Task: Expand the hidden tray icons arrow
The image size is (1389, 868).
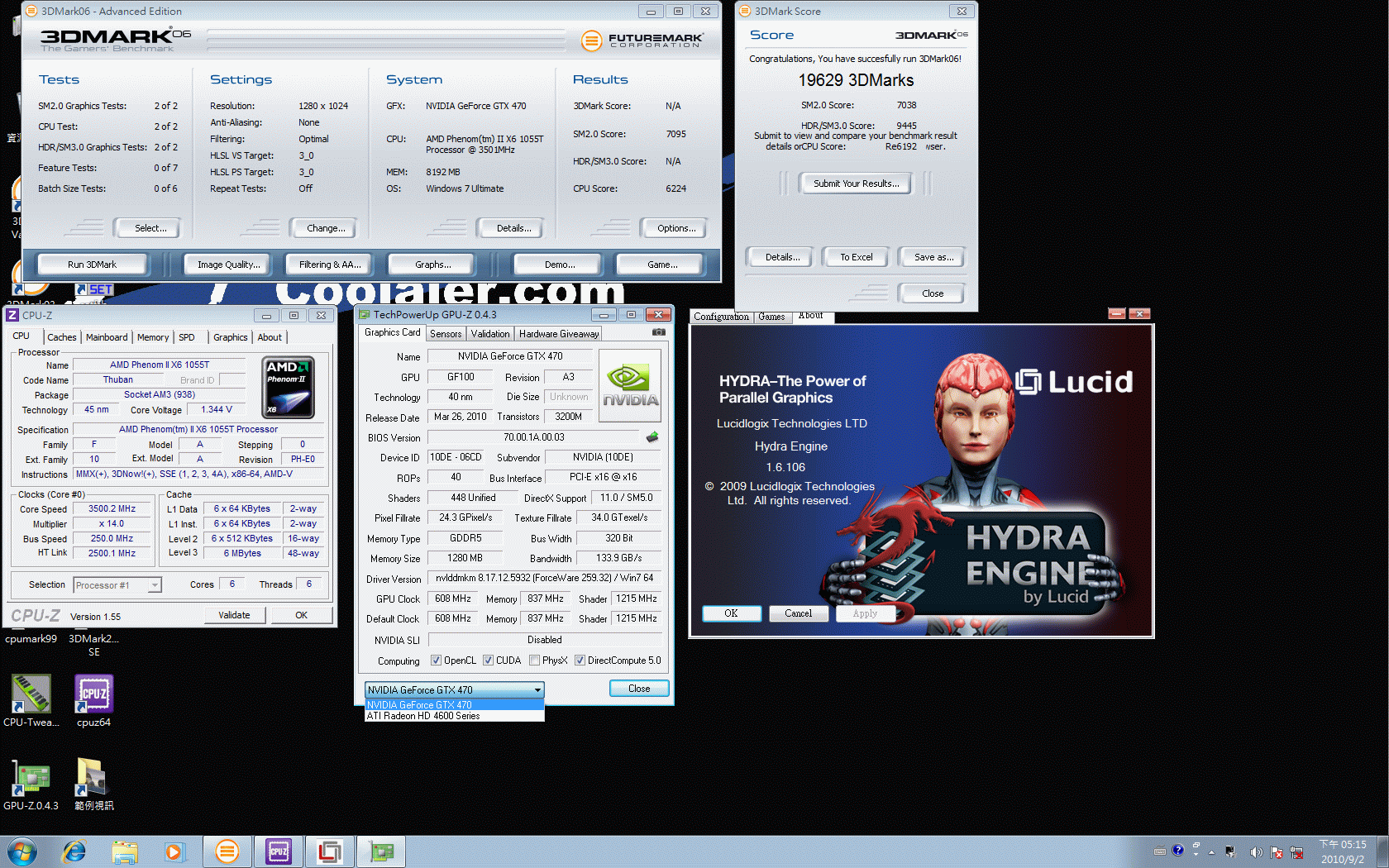Action: pyautogui.click(x=1211, y=852)
